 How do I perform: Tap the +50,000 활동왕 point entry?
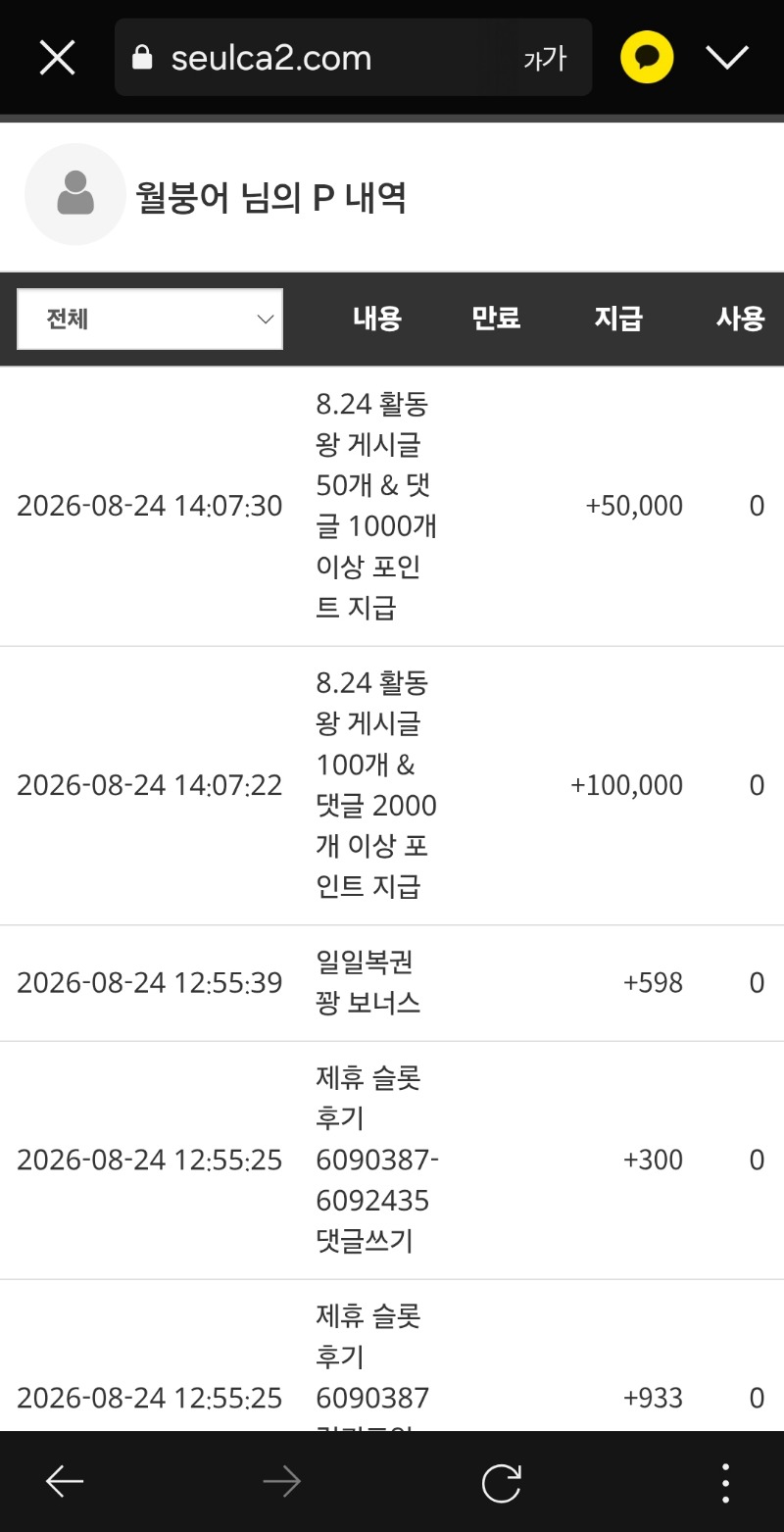coord(392,507)
